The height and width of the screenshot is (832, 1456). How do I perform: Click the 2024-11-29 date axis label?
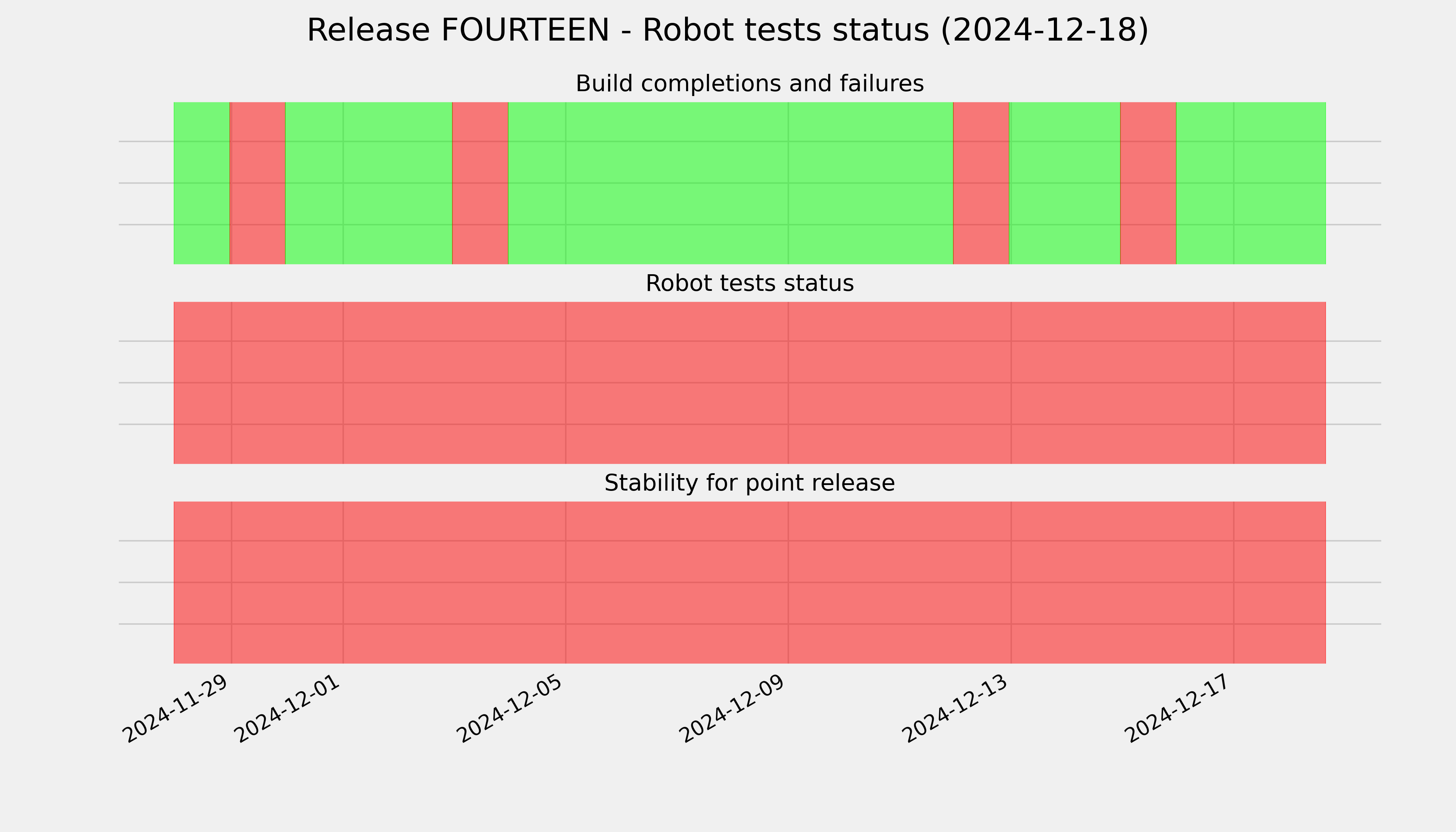176,709
